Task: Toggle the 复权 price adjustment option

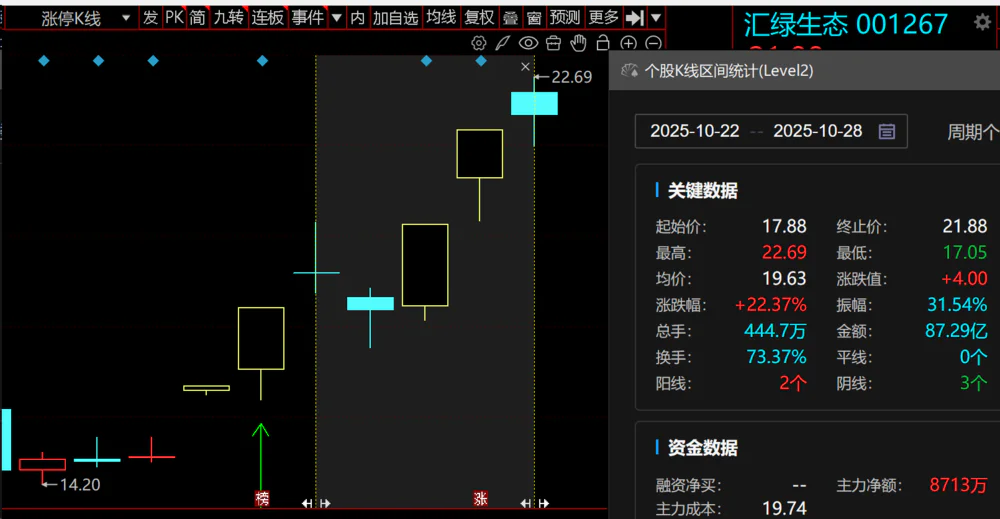Action: pyautogui.click(x=480, y=18)
